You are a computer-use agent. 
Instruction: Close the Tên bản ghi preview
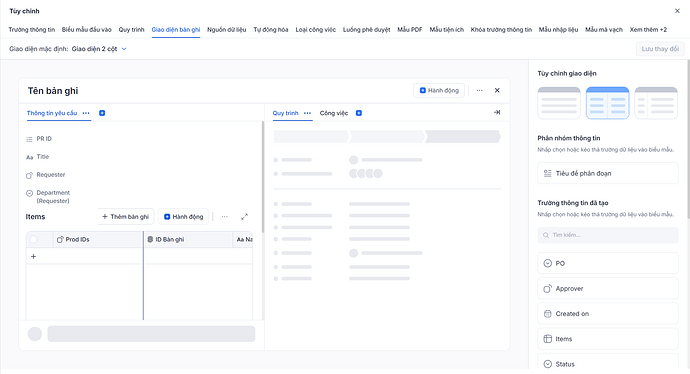[497, 90]
